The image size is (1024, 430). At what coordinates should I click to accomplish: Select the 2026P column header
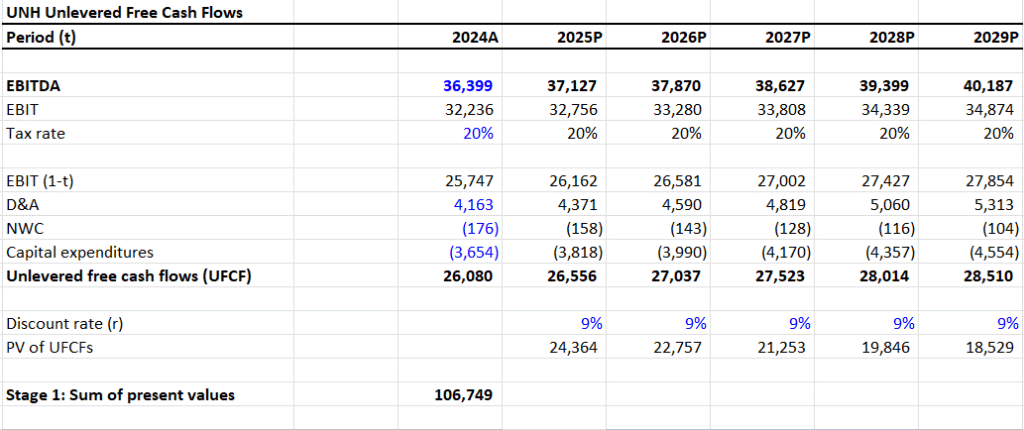coord(684,37)
